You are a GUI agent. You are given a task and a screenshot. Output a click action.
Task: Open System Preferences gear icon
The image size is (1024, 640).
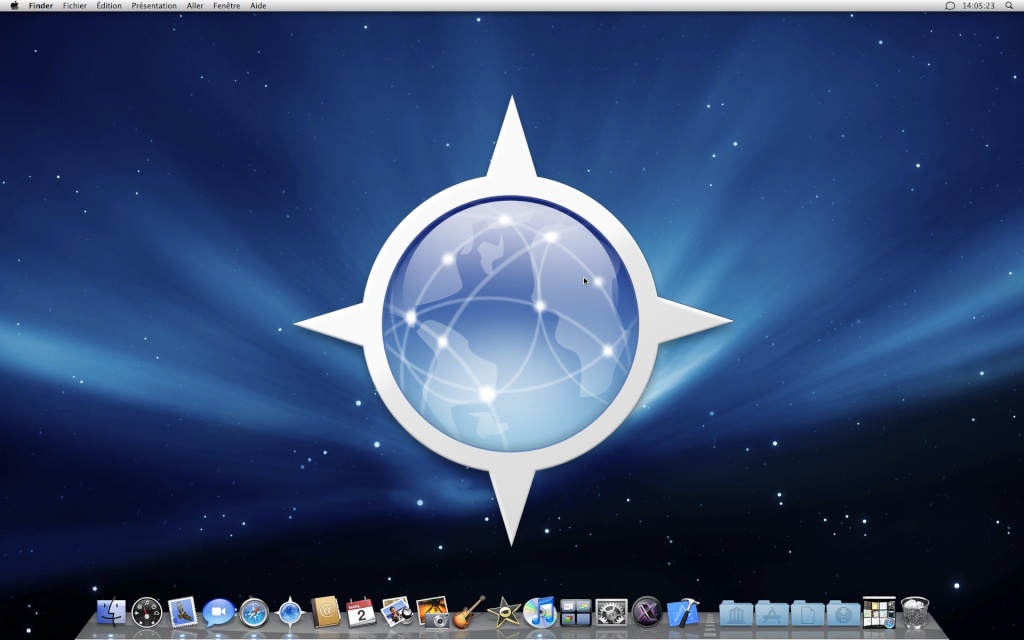pos(611,613)
